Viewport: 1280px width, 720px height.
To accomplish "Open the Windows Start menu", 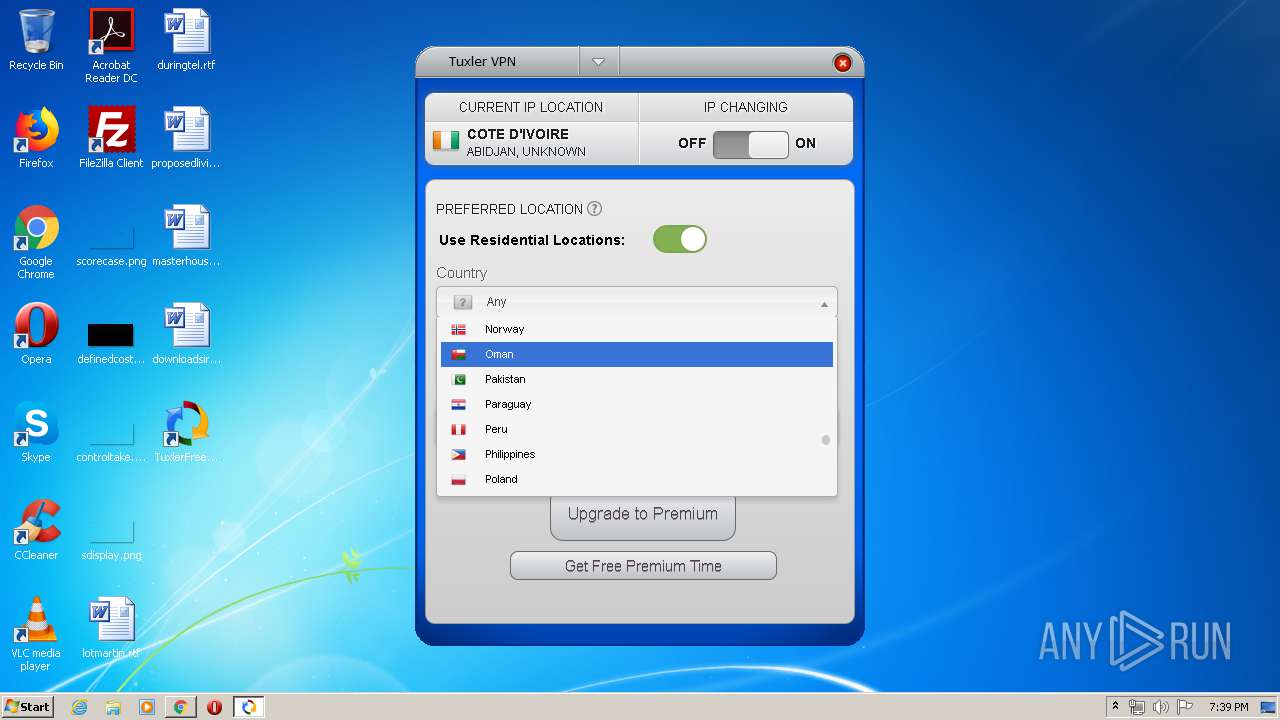I will click(x=27, y=707).
